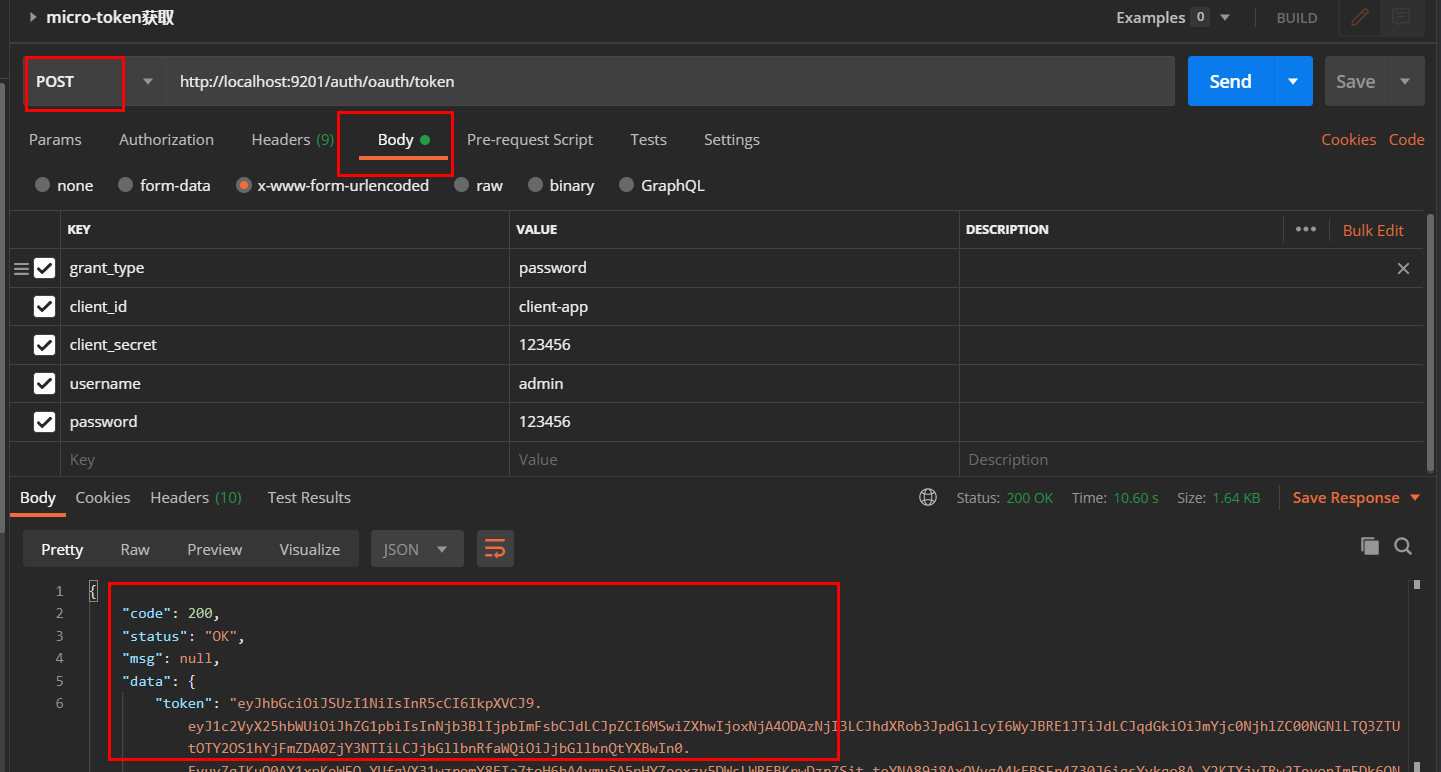Click the BUILD mode button

coord(1297,18)
